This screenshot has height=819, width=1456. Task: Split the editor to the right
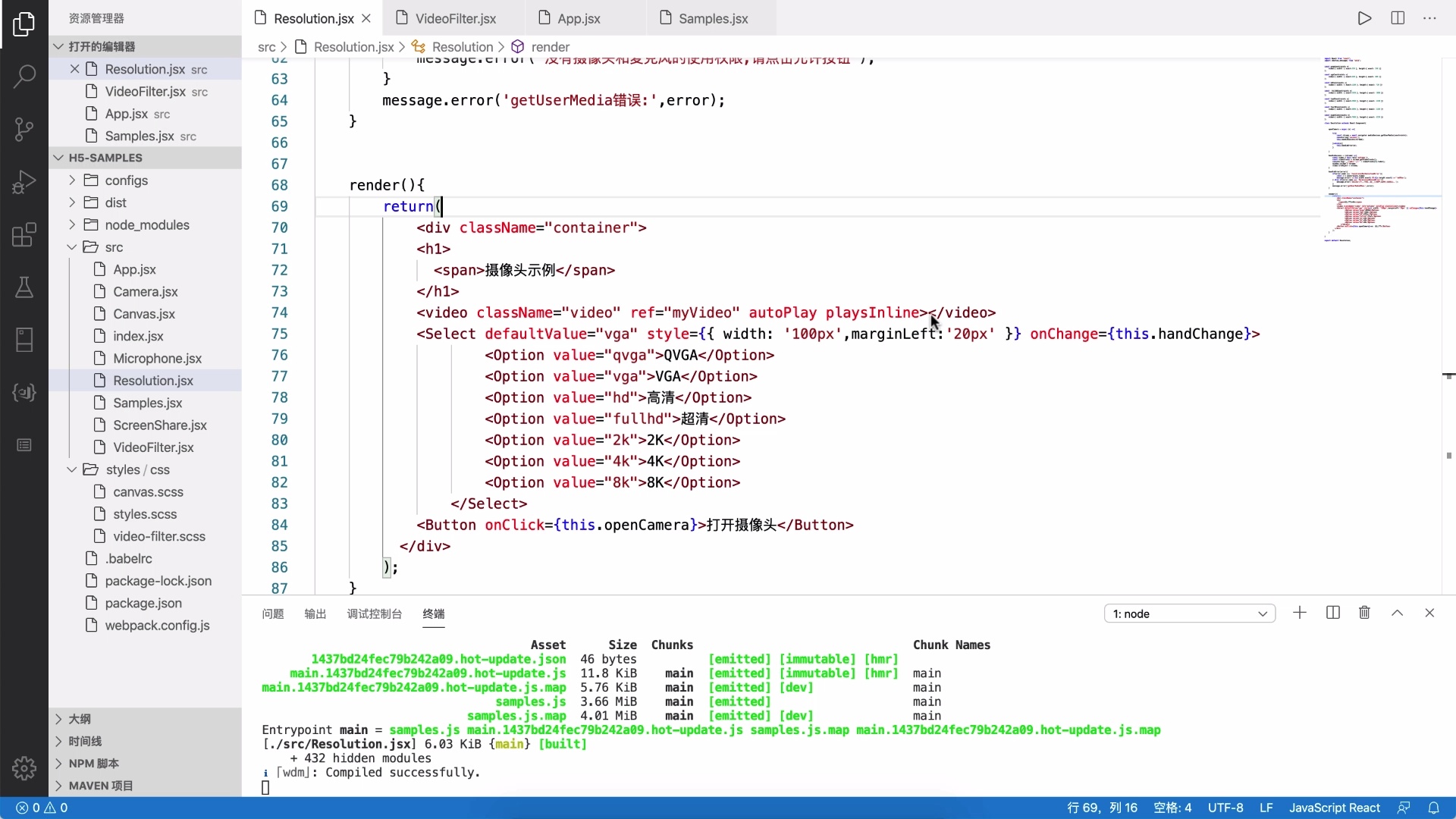click(x=1398, y=18)
